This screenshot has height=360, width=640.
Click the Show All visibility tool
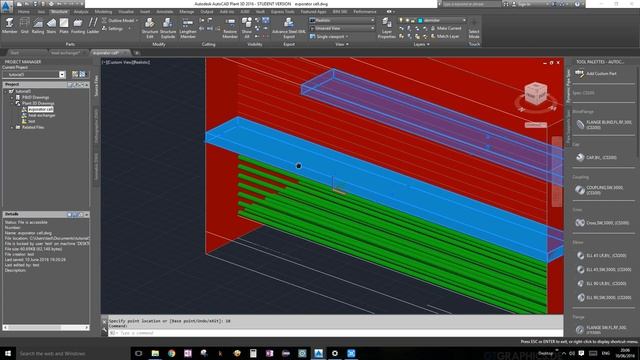coord(247,28)
